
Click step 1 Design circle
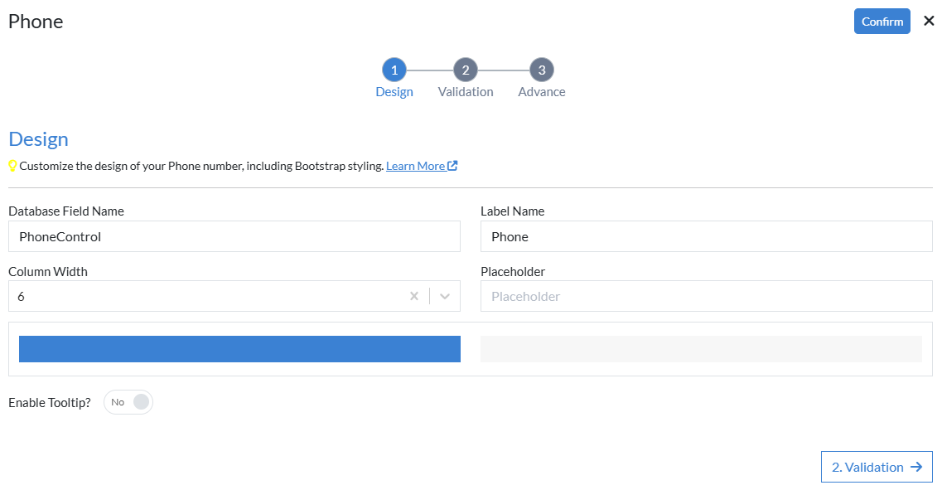click(394, 70)
